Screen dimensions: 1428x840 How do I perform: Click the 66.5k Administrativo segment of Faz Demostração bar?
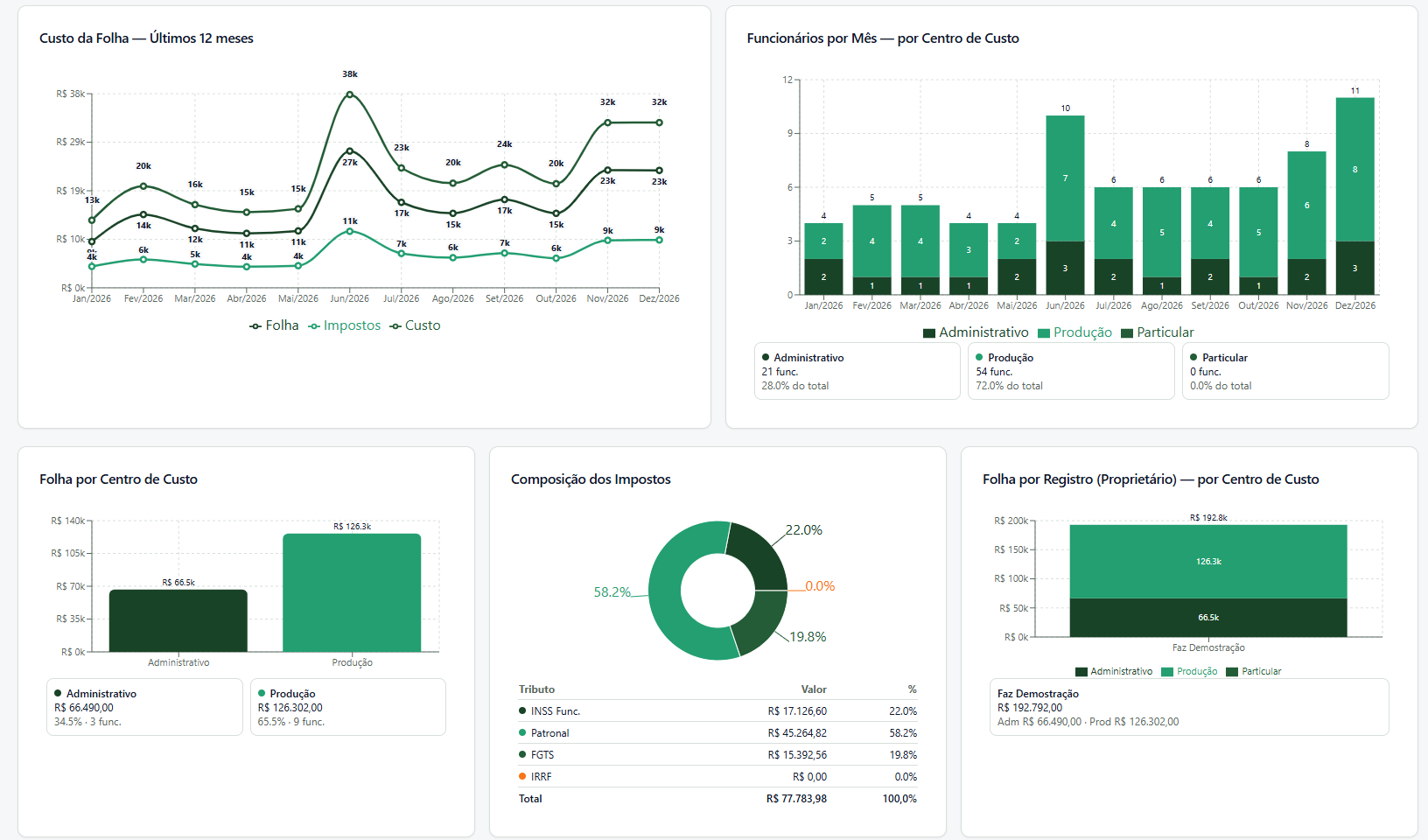[1208, 618]
